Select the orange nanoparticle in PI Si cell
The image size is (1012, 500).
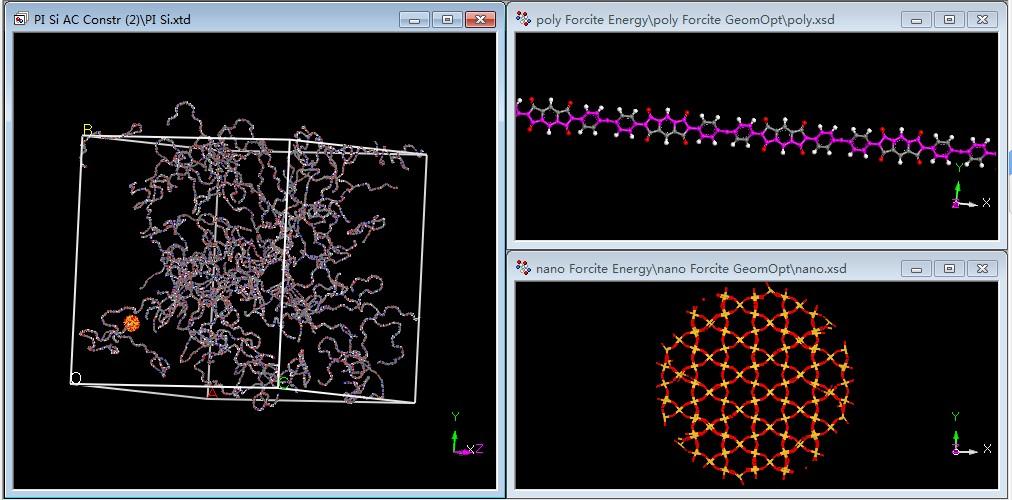tap(132, 323)
